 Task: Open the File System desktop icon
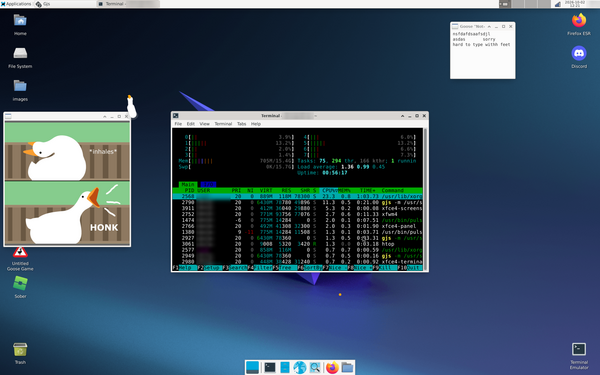click(x=20, y=57)
